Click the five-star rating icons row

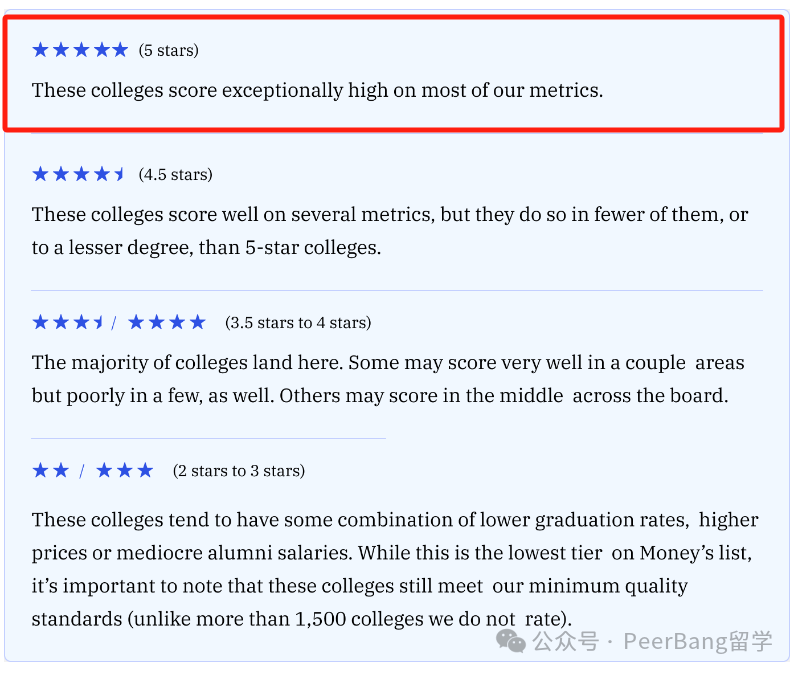click(x=80, y=50)
